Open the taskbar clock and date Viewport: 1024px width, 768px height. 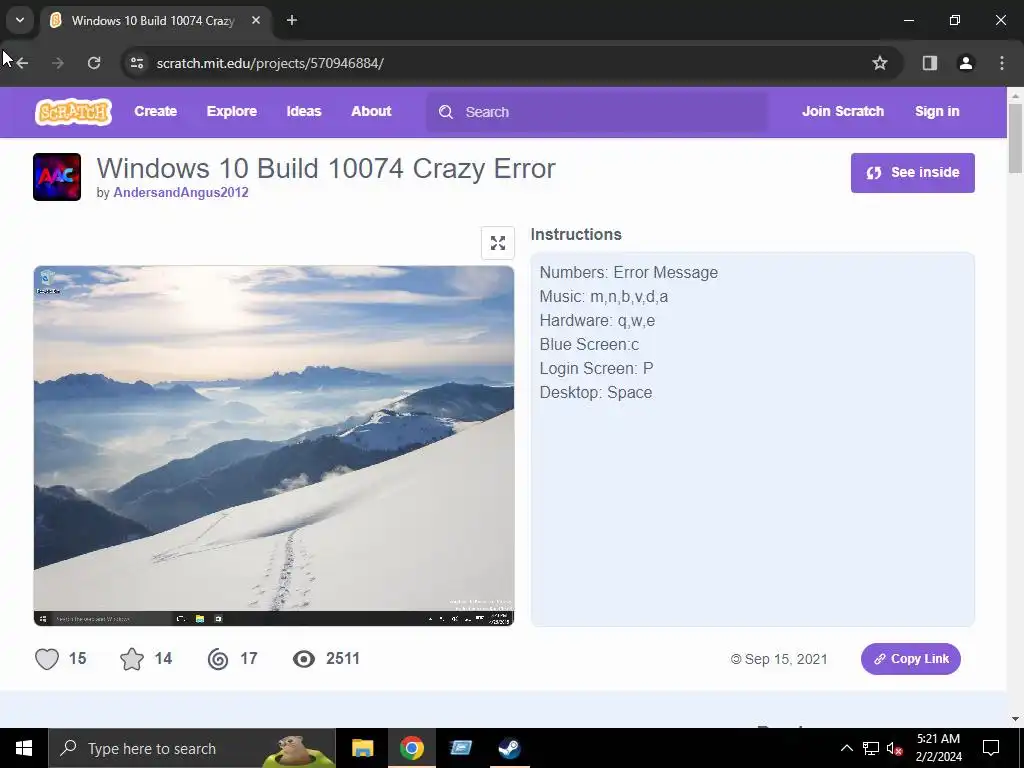point(938,748)
